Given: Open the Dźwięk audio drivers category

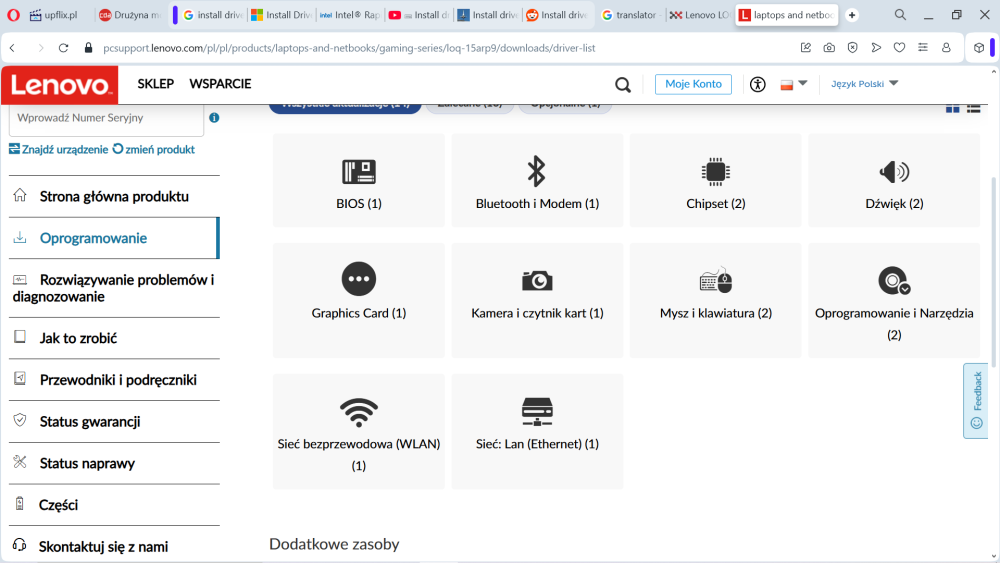Looking at the screenshot, I should click(x=893, y=181).
